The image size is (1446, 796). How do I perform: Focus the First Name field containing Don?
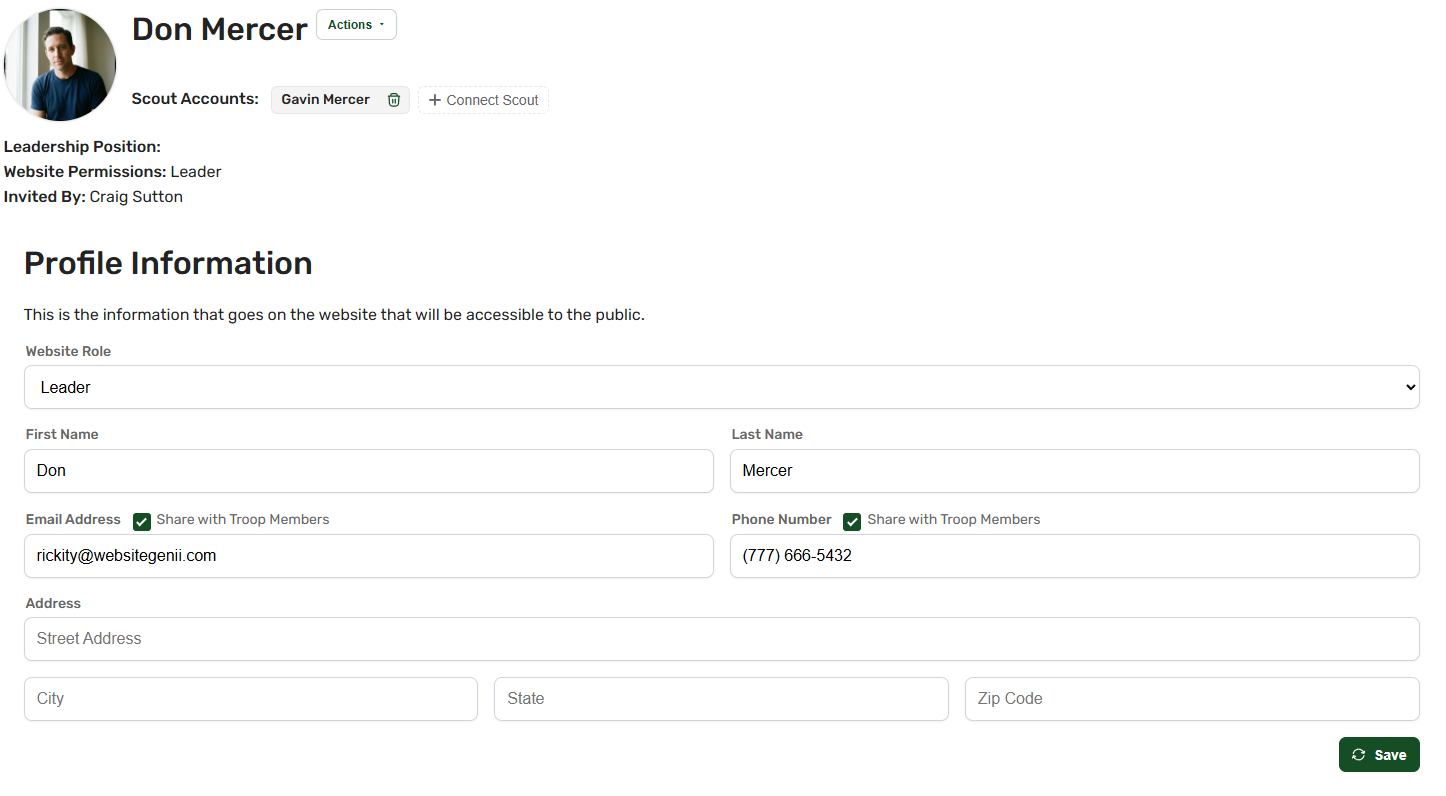click(x=369, y=471)
